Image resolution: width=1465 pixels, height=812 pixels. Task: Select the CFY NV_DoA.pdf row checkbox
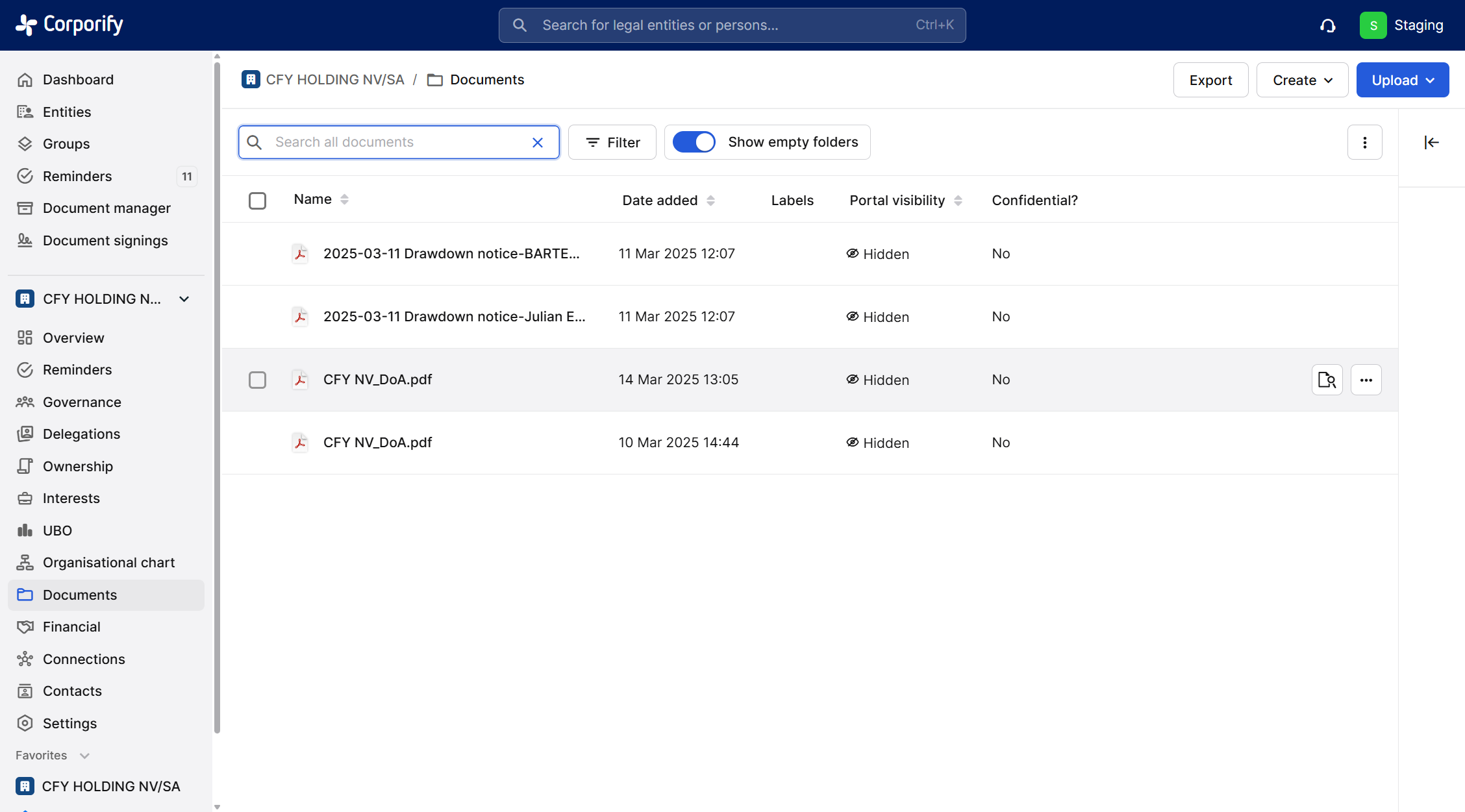[x=257, y=380]
